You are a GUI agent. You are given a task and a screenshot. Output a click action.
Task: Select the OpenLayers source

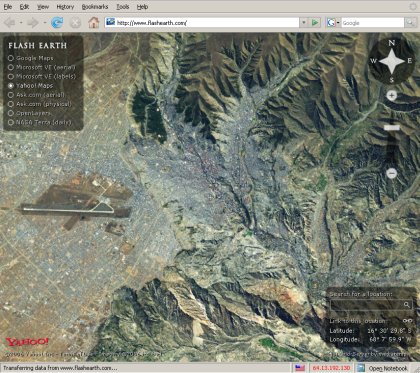click(11, 113)
